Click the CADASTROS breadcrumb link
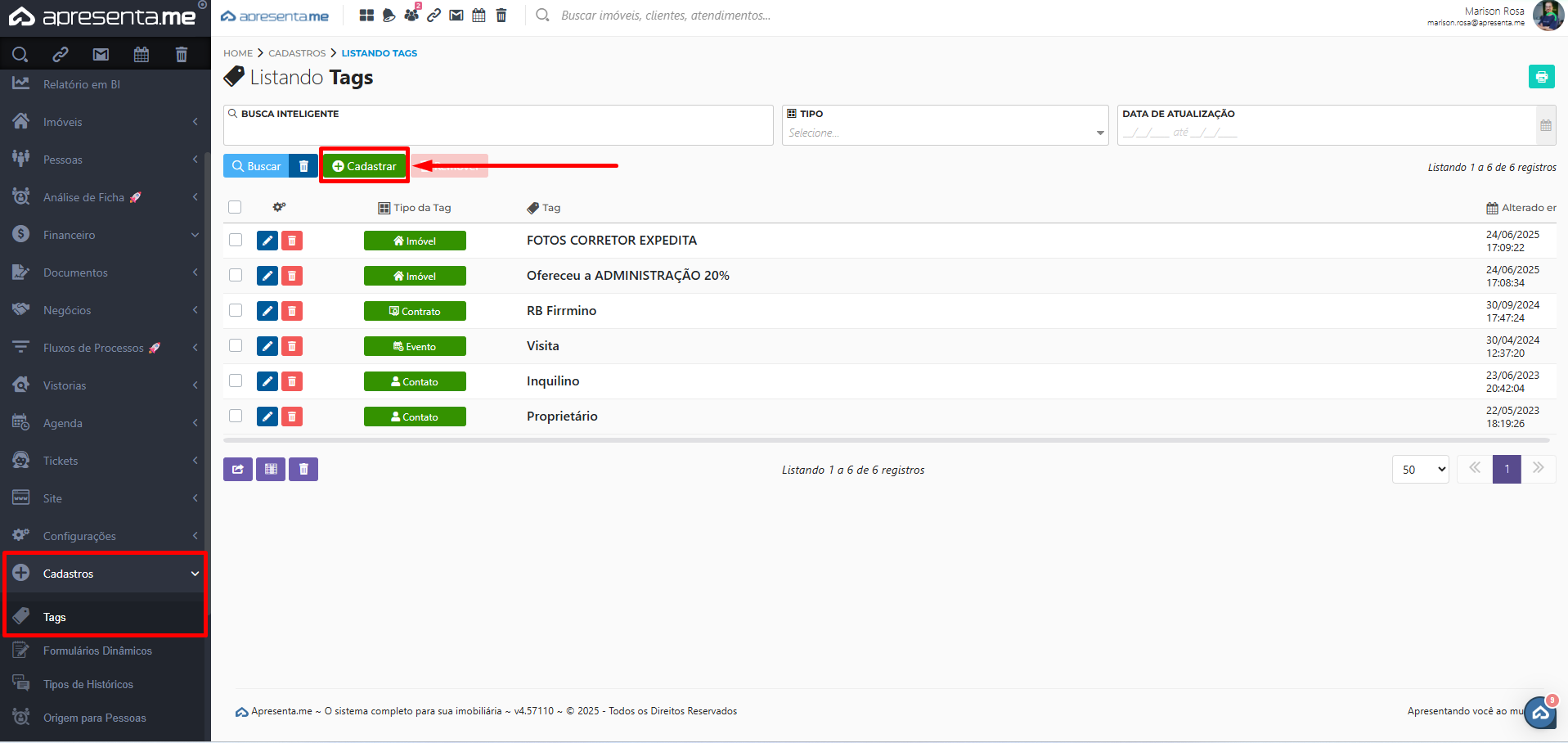The height and width of the screenshot is (743, 1568). (297, 53)
